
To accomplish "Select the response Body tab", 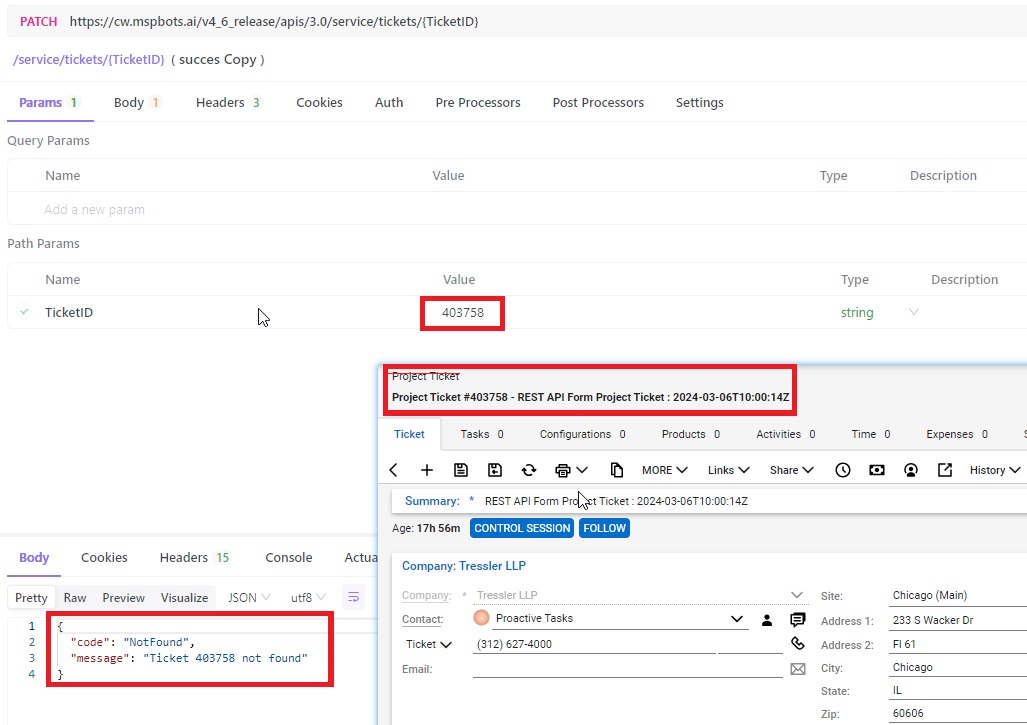I will coord(34,557).
